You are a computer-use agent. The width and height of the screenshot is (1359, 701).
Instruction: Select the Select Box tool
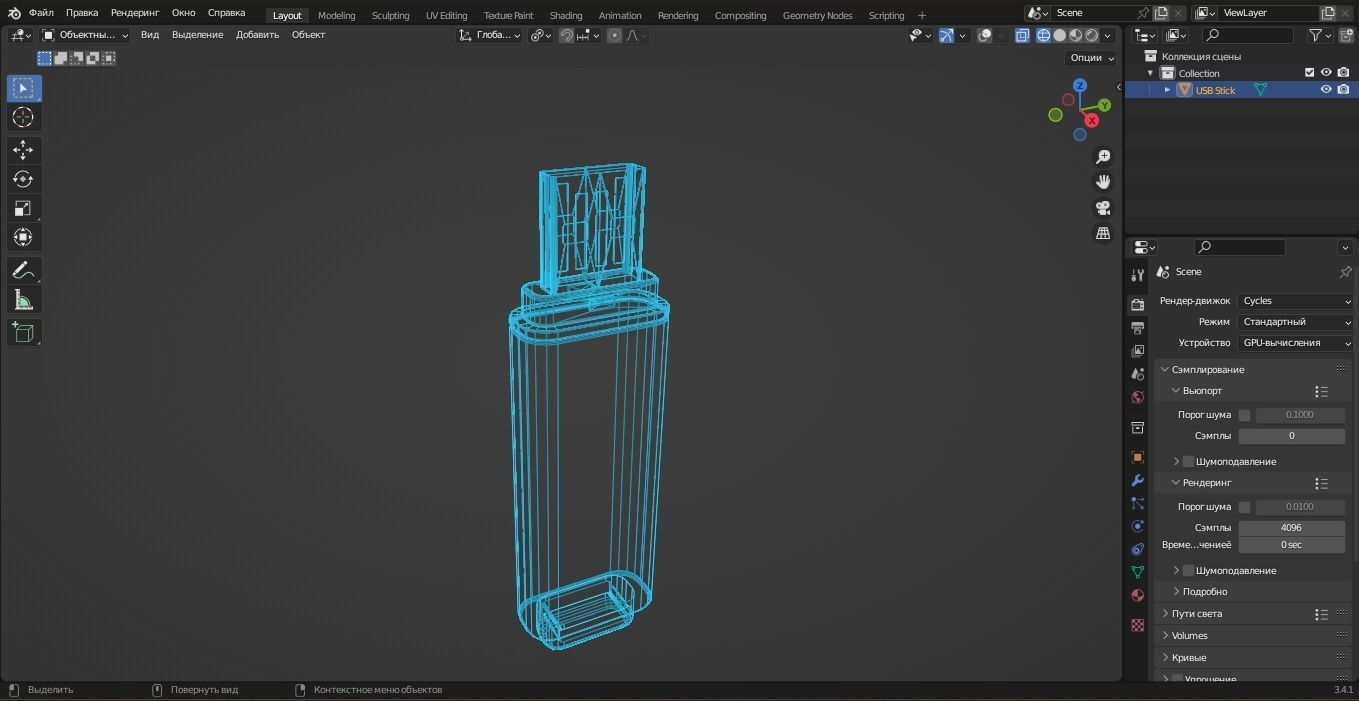pos(23,88)
